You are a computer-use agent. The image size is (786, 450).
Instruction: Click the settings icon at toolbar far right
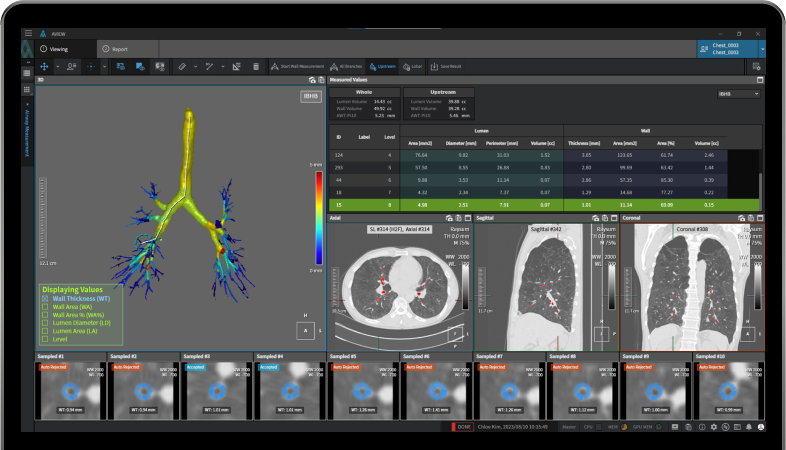point(756,66)
